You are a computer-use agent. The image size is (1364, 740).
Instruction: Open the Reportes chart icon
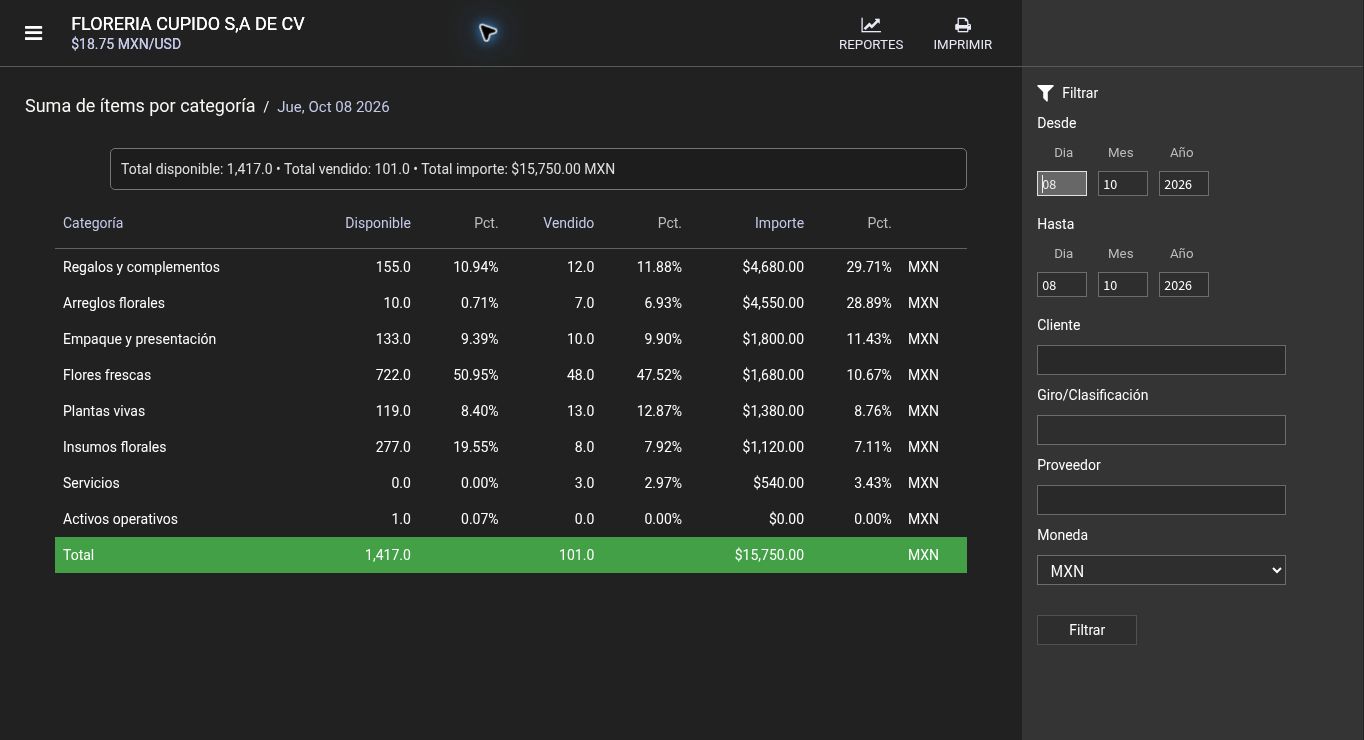pos(870,25)
